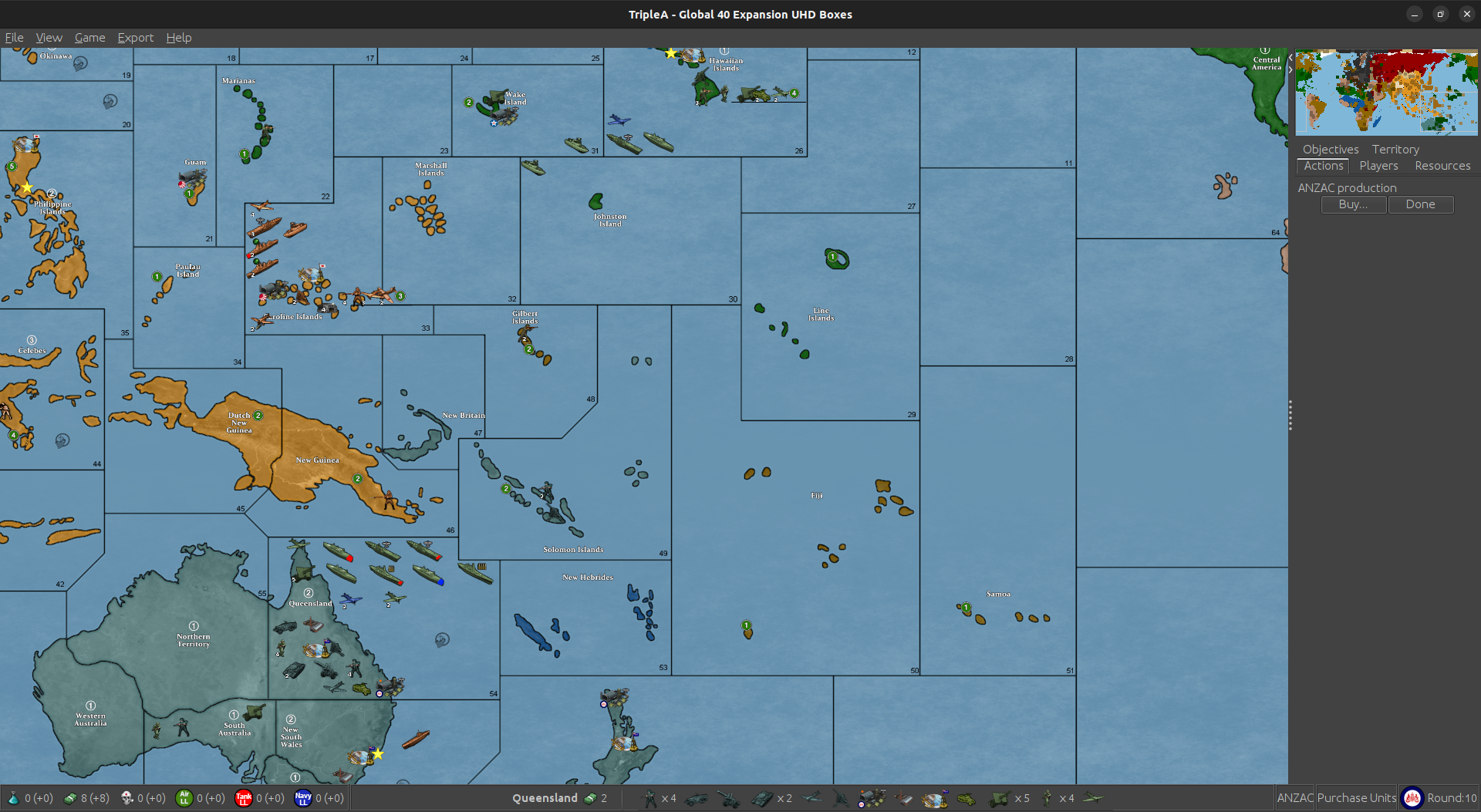Open the Help menu
1481x812 pixels.
tap(179, 37)
